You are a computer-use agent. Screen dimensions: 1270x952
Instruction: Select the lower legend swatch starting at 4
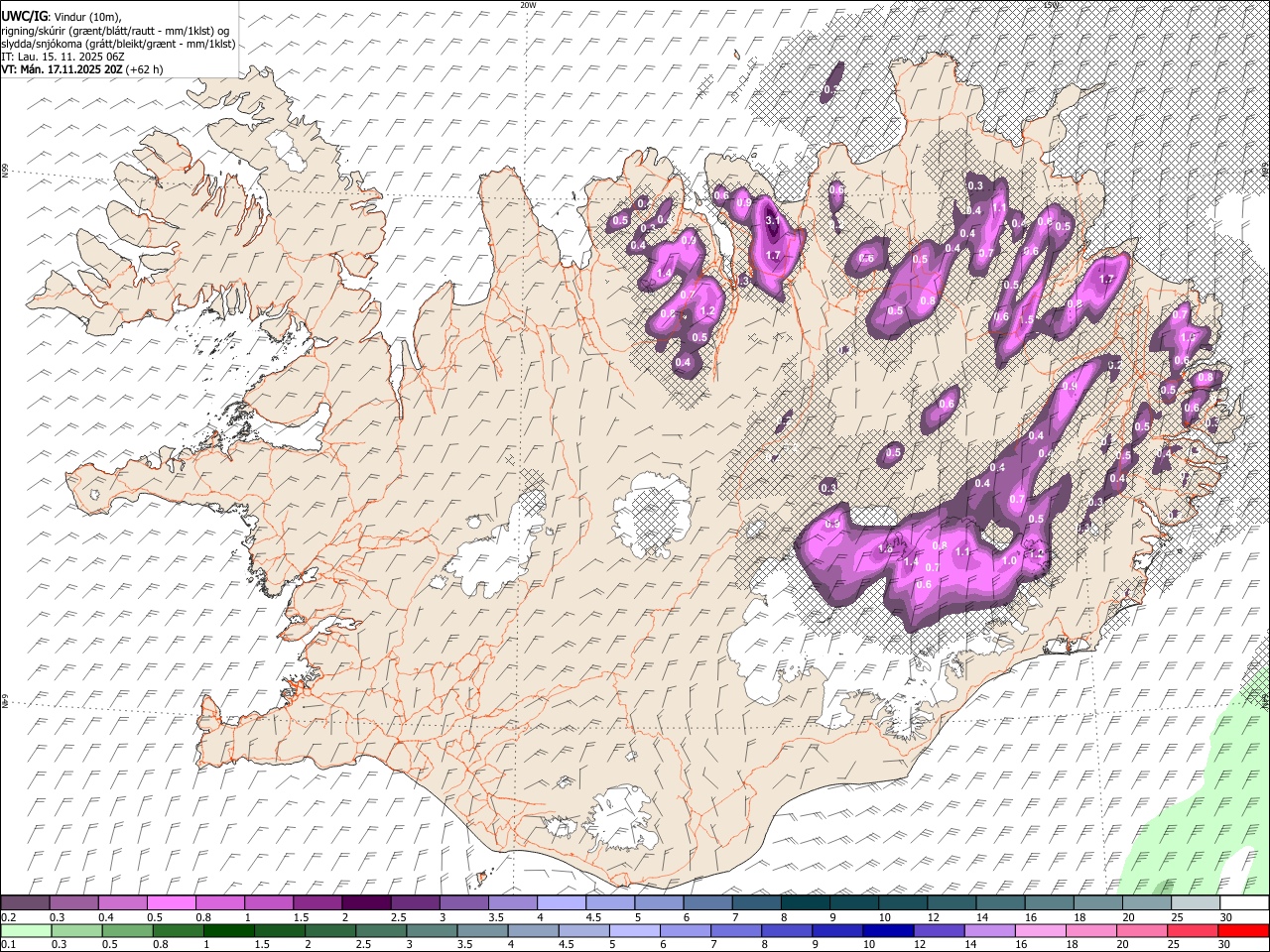coord(532,931)
